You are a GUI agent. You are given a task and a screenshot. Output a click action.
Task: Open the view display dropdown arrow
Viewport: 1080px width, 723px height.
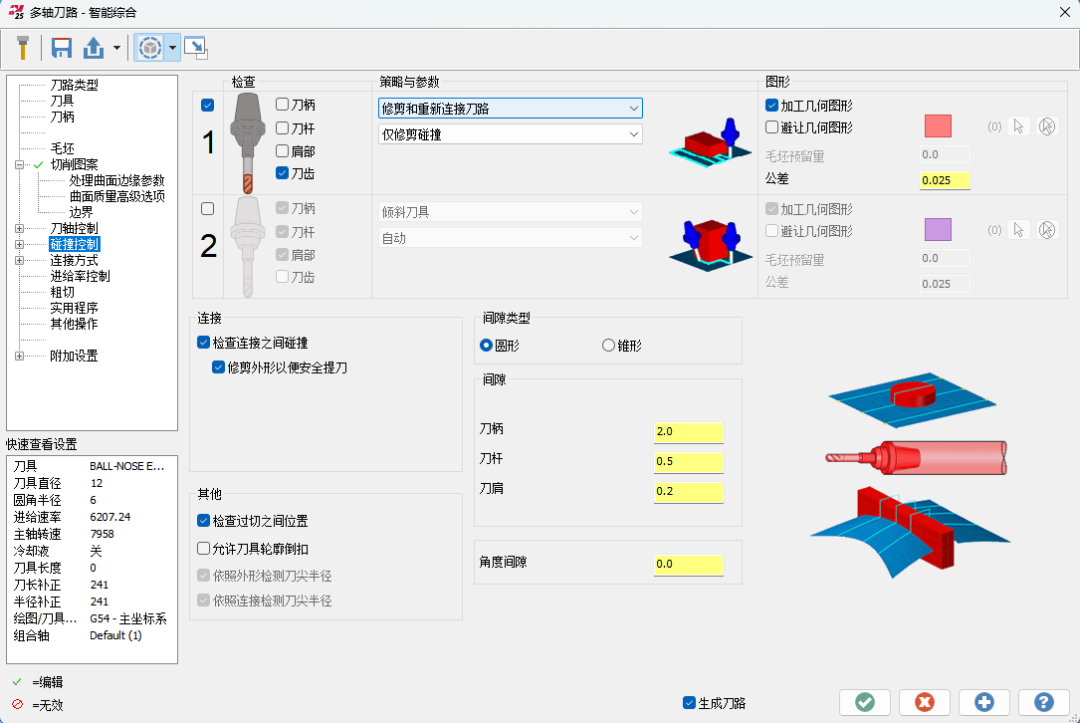[172, 48]
